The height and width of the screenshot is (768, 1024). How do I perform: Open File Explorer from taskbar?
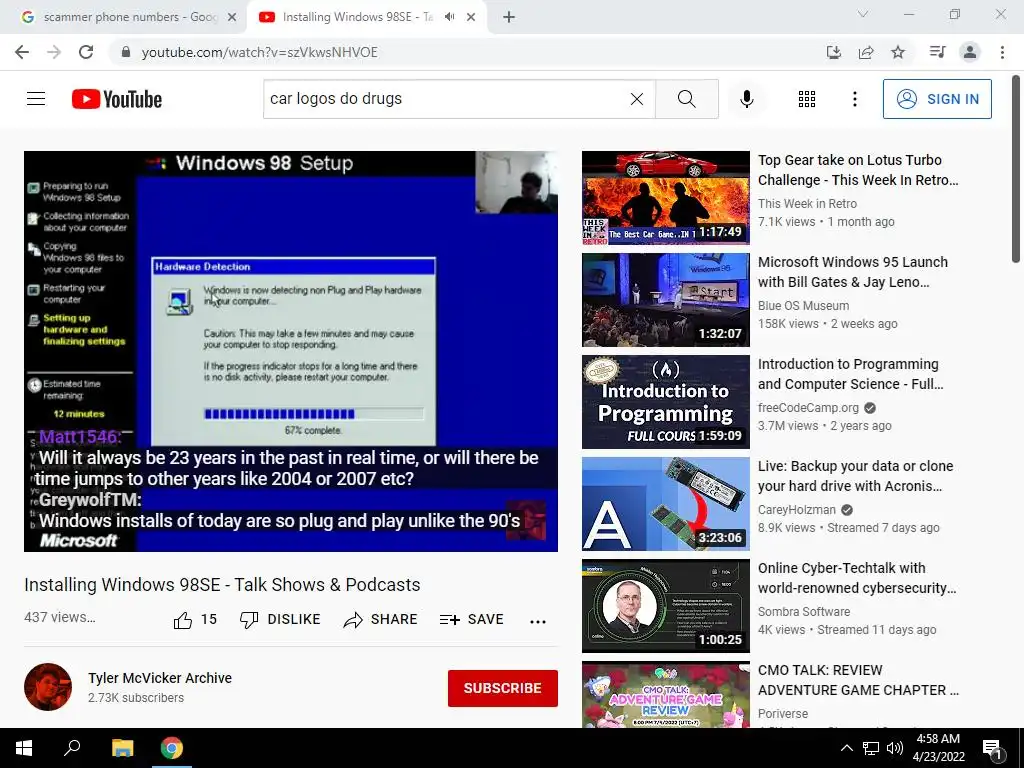click(122, 748)
